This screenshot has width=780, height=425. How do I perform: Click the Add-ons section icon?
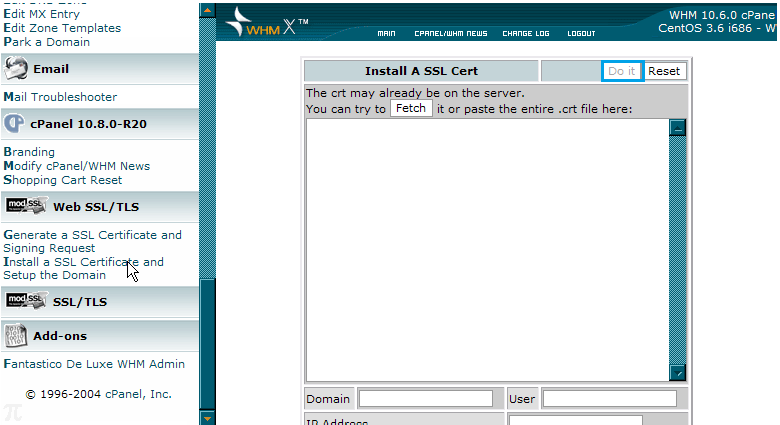pyautogui.click(x=15, y=335)
